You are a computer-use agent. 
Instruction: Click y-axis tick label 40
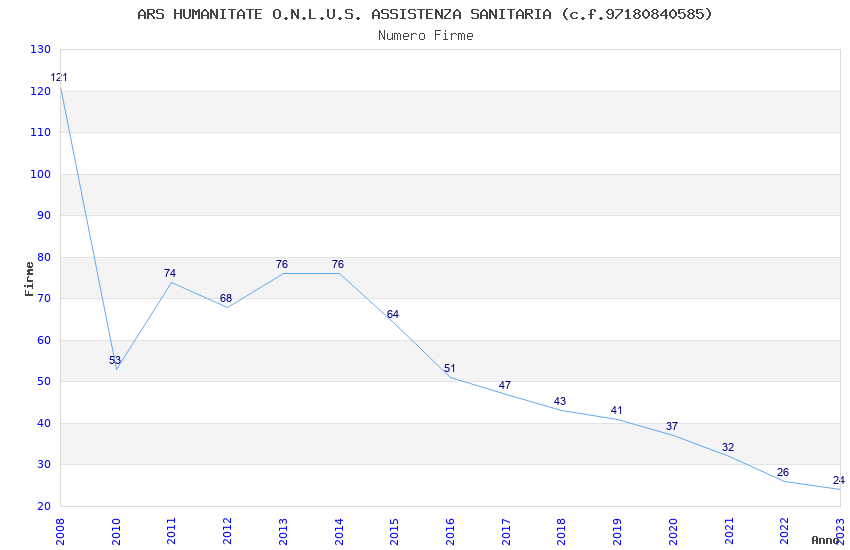pyautogui.click(x=44, y=423)
